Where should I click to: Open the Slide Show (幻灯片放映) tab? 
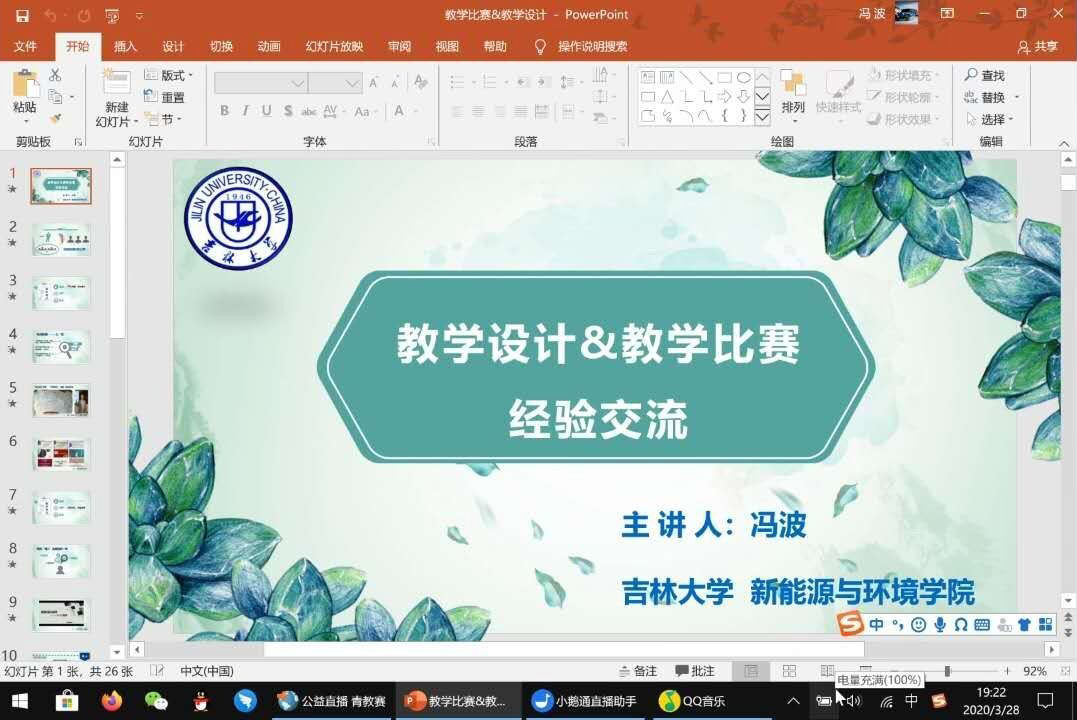[x=334, y=46]
